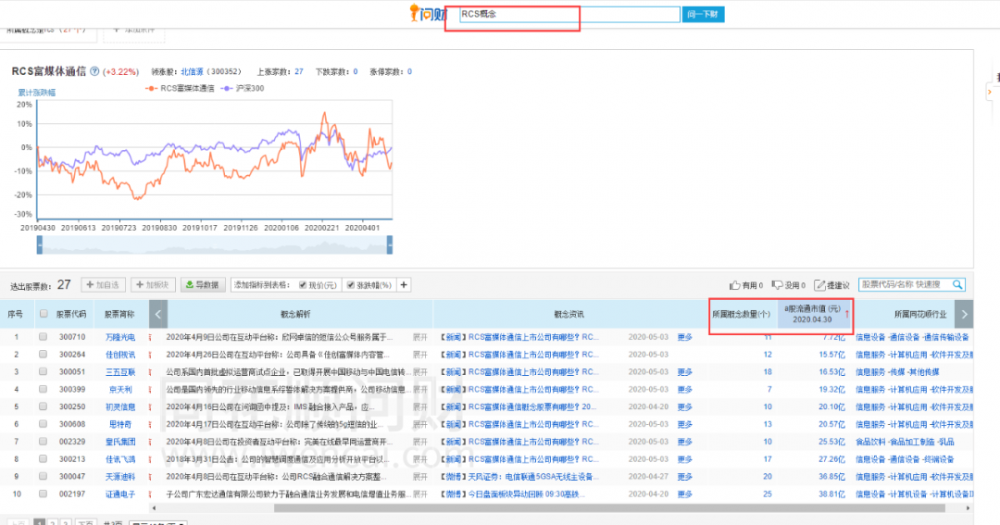Viewport: 1000px width, 525px height.
Task: Click the right arrow to scroll table columns
Action: pos(964,314)
